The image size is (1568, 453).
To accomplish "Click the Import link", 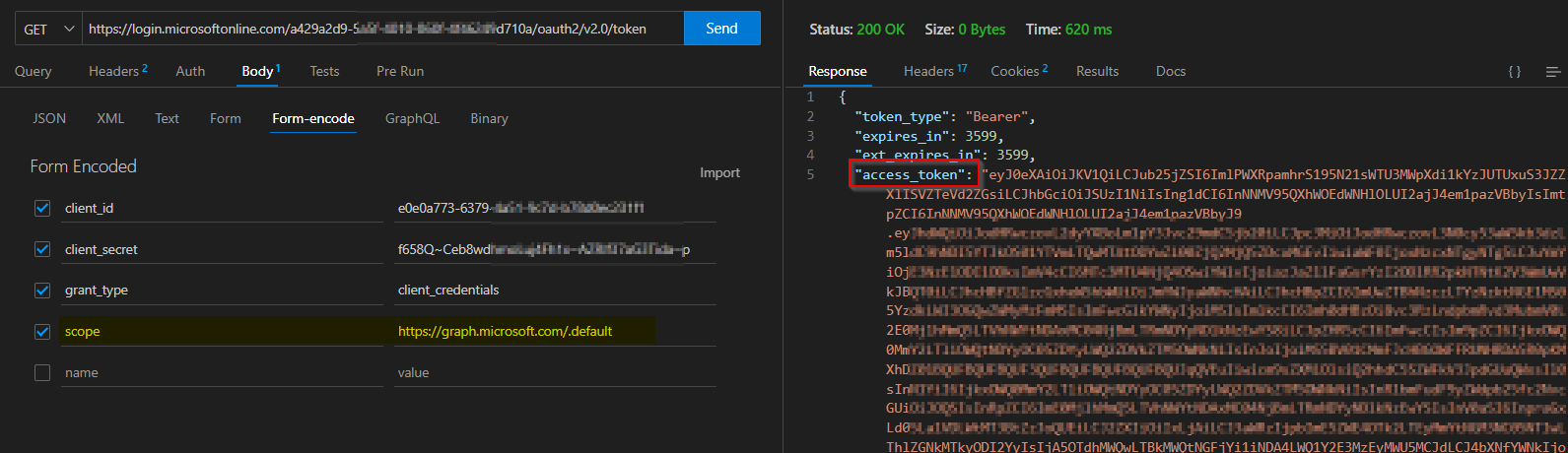I will click(x=719, y=172).
